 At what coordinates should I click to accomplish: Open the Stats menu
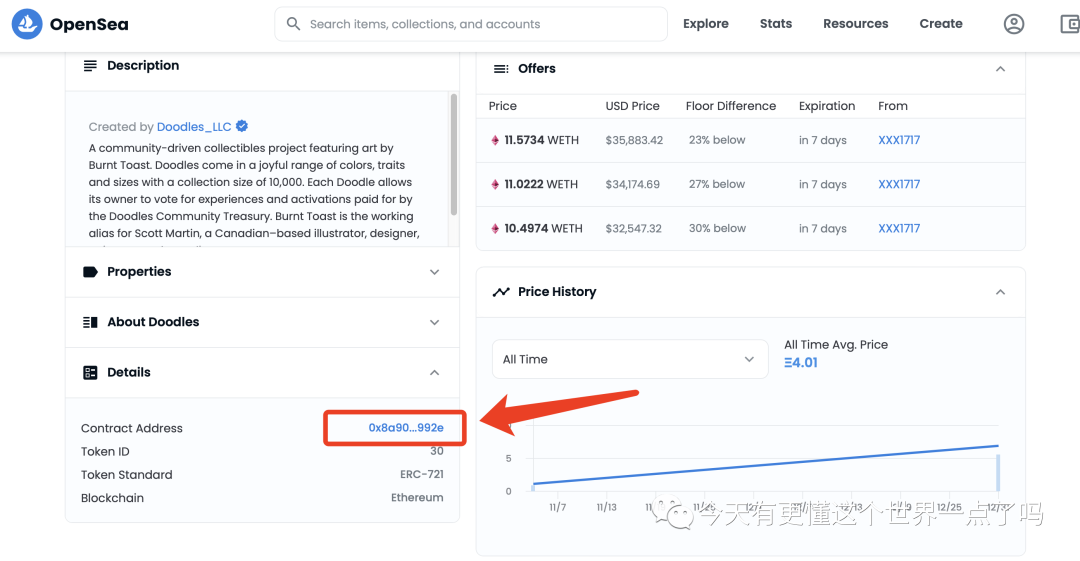point(776,24)
